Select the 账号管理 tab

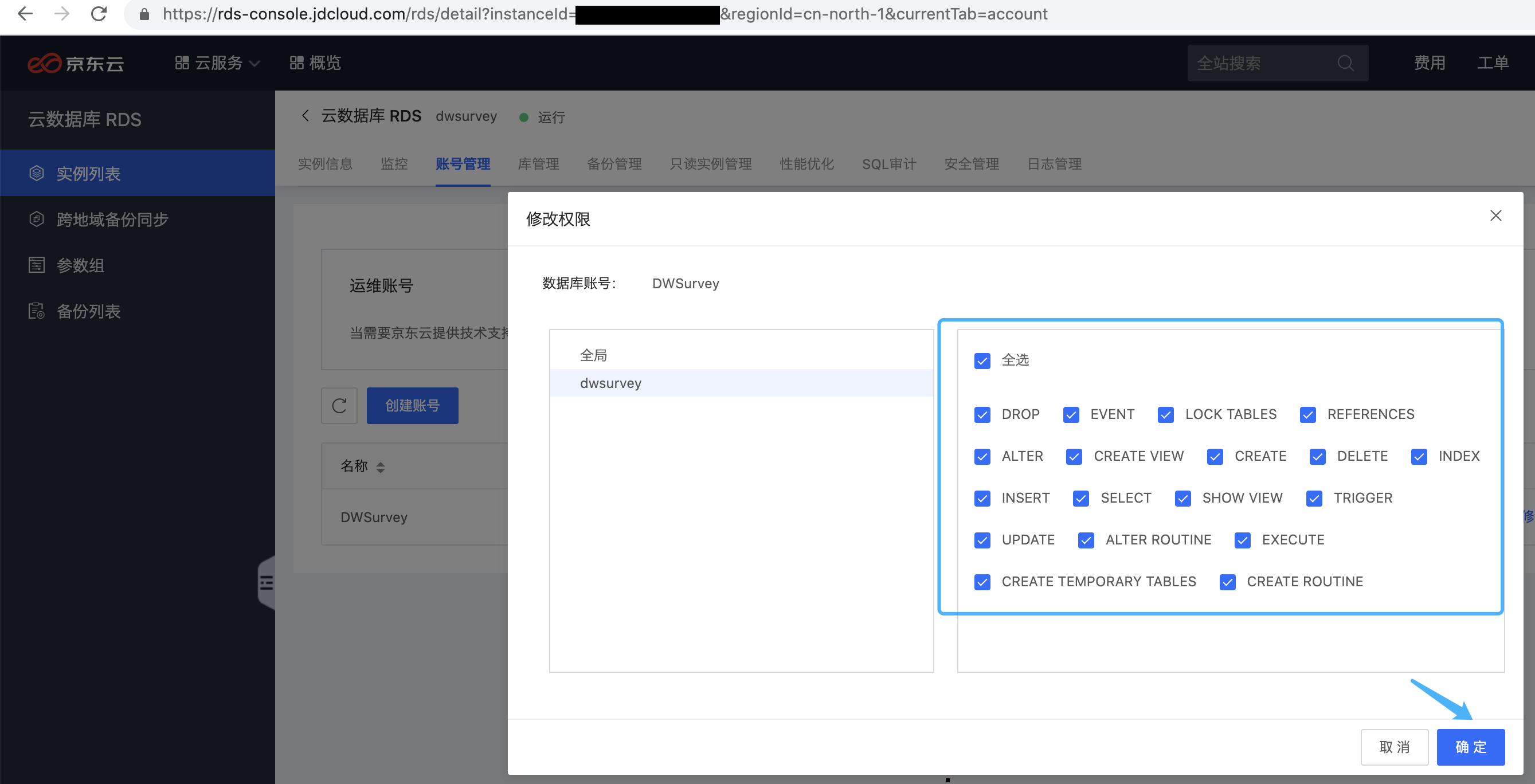[463, 164]
